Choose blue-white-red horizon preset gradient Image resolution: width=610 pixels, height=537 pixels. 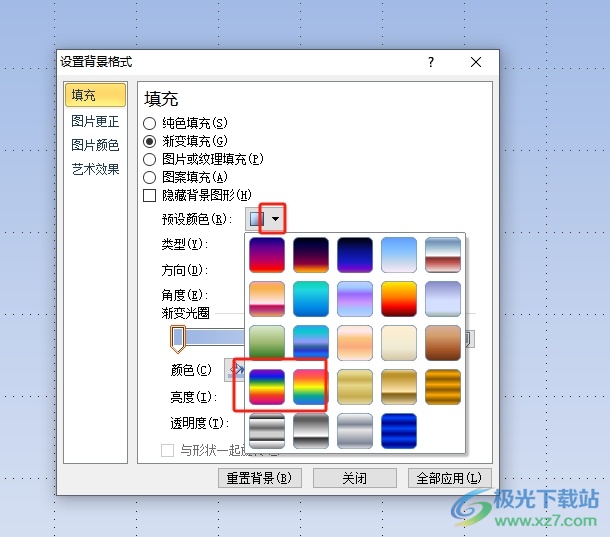click(x=443, y=255)
